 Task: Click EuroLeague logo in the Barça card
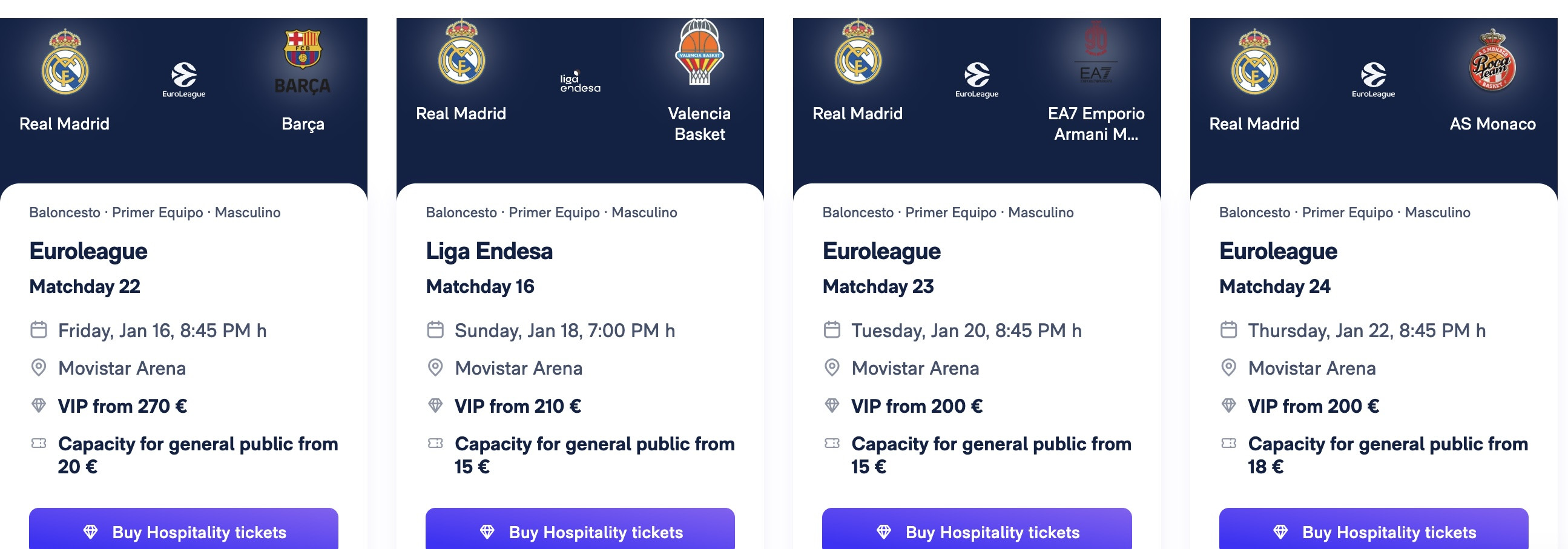(184, 80)
